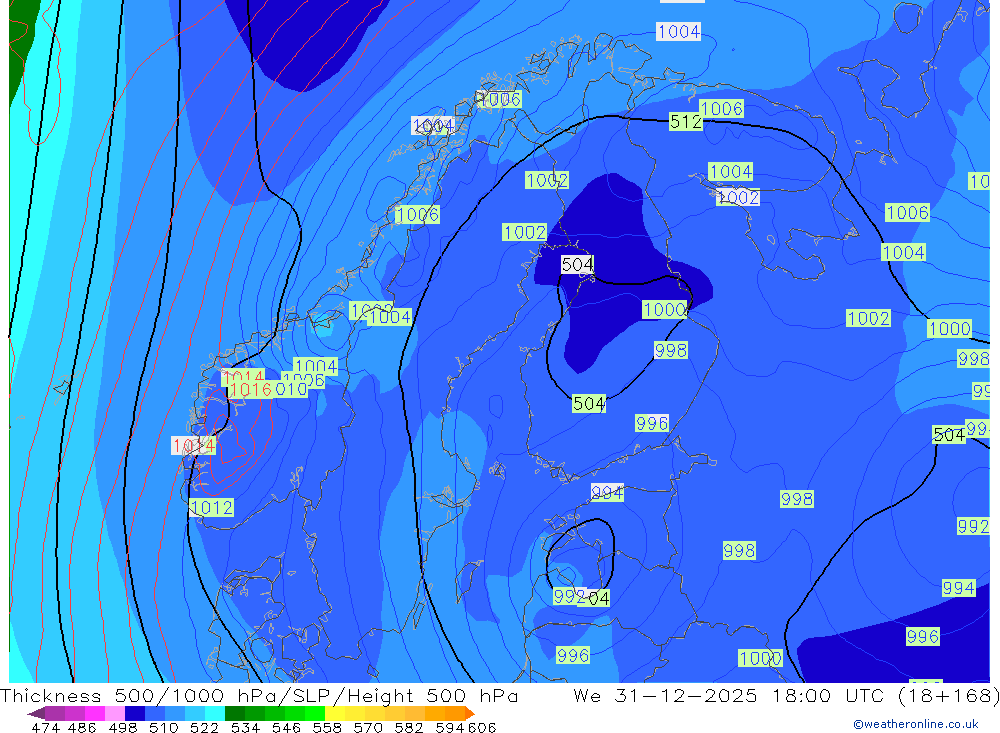Click the legend value 558
Image resolution: width=1000 pixels, height=733 pixels.
point(327,728)
